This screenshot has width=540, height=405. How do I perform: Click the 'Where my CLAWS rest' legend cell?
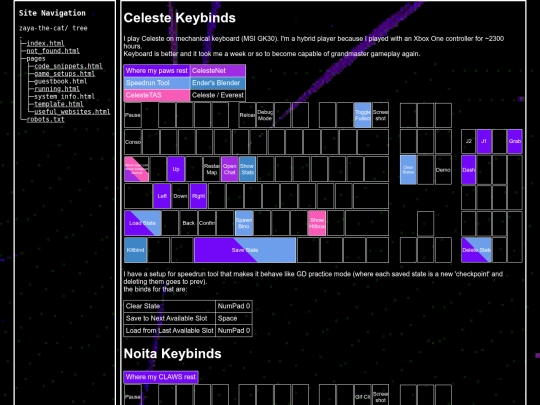tap(161, 377)
